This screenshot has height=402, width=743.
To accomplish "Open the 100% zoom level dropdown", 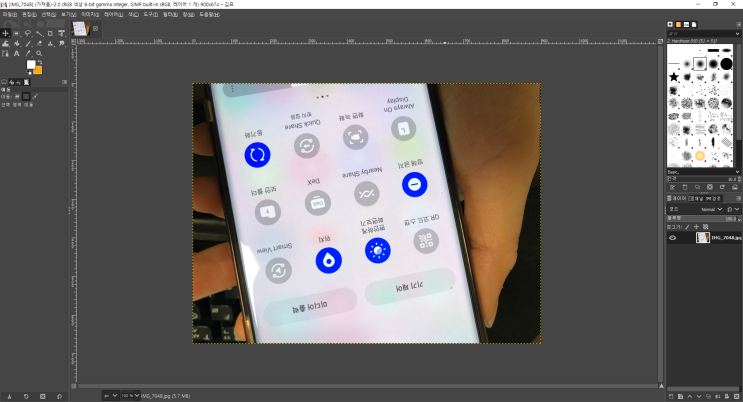I will coord(137,395).
